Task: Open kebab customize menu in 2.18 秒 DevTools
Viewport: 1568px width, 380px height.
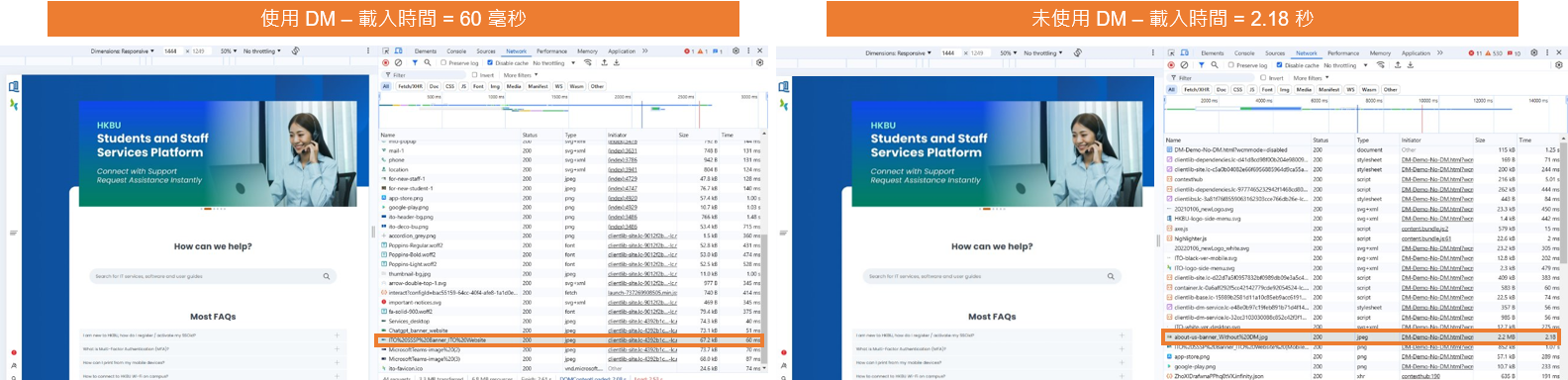Action: (1547, 52)
